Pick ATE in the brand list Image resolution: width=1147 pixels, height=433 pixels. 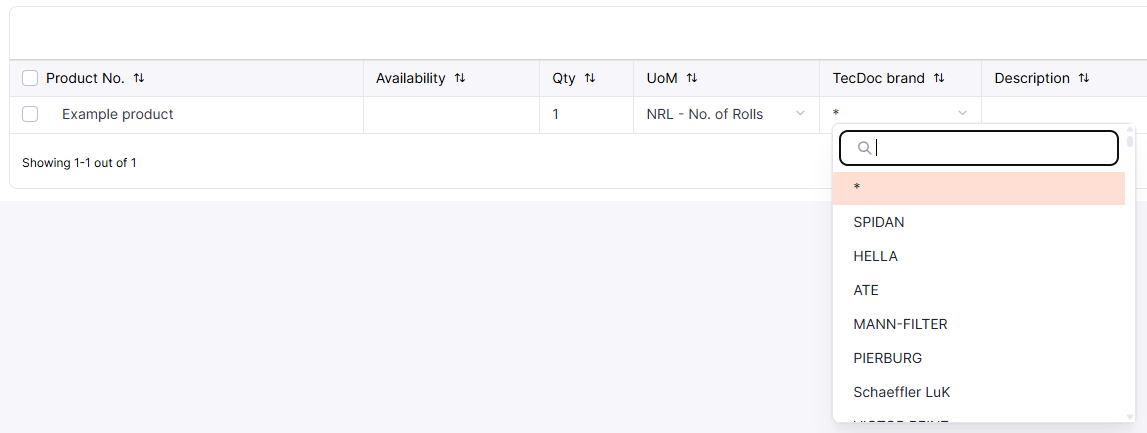click(866, 290)
